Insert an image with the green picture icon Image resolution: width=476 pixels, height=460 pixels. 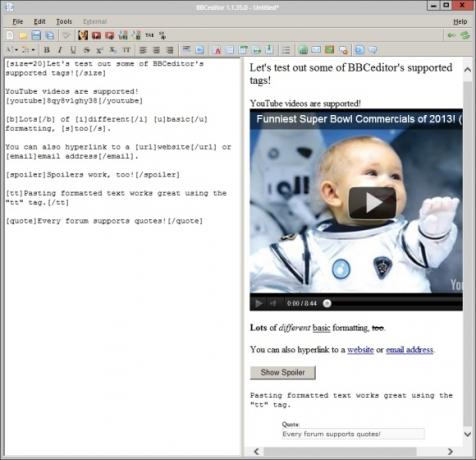point(329,50)
